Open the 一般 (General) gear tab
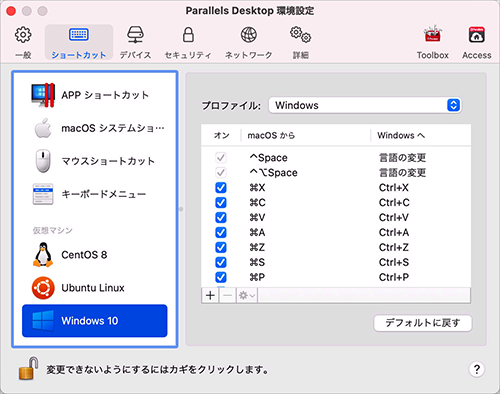The image size is (500, 394). point(23,43)
